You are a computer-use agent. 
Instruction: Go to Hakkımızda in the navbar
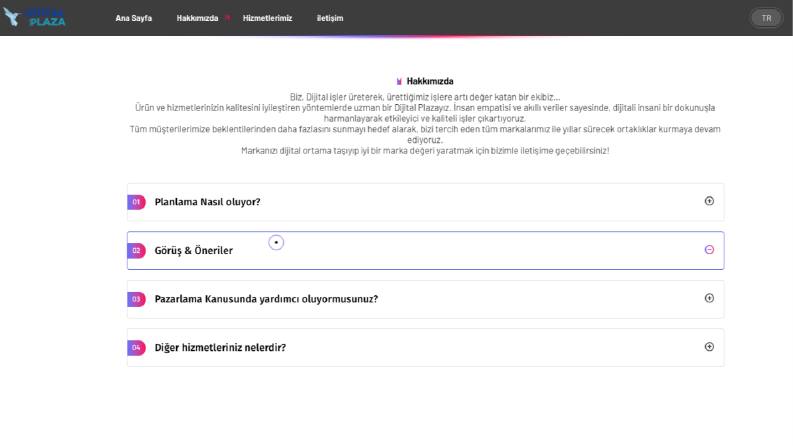pyautogui.click(x=197, y=18)
